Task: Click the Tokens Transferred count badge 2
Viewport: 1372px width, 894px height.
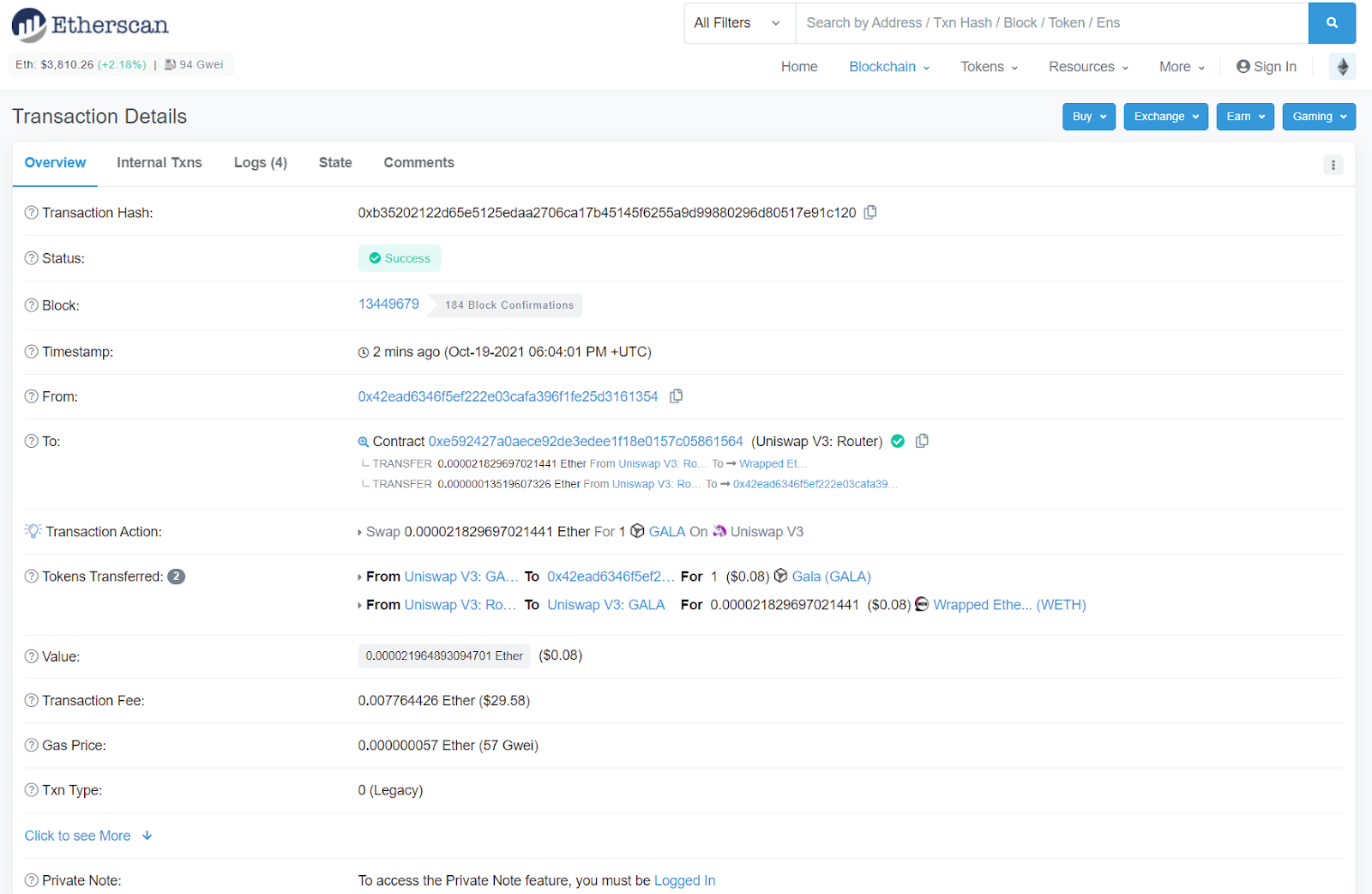Action: (176, 577)
